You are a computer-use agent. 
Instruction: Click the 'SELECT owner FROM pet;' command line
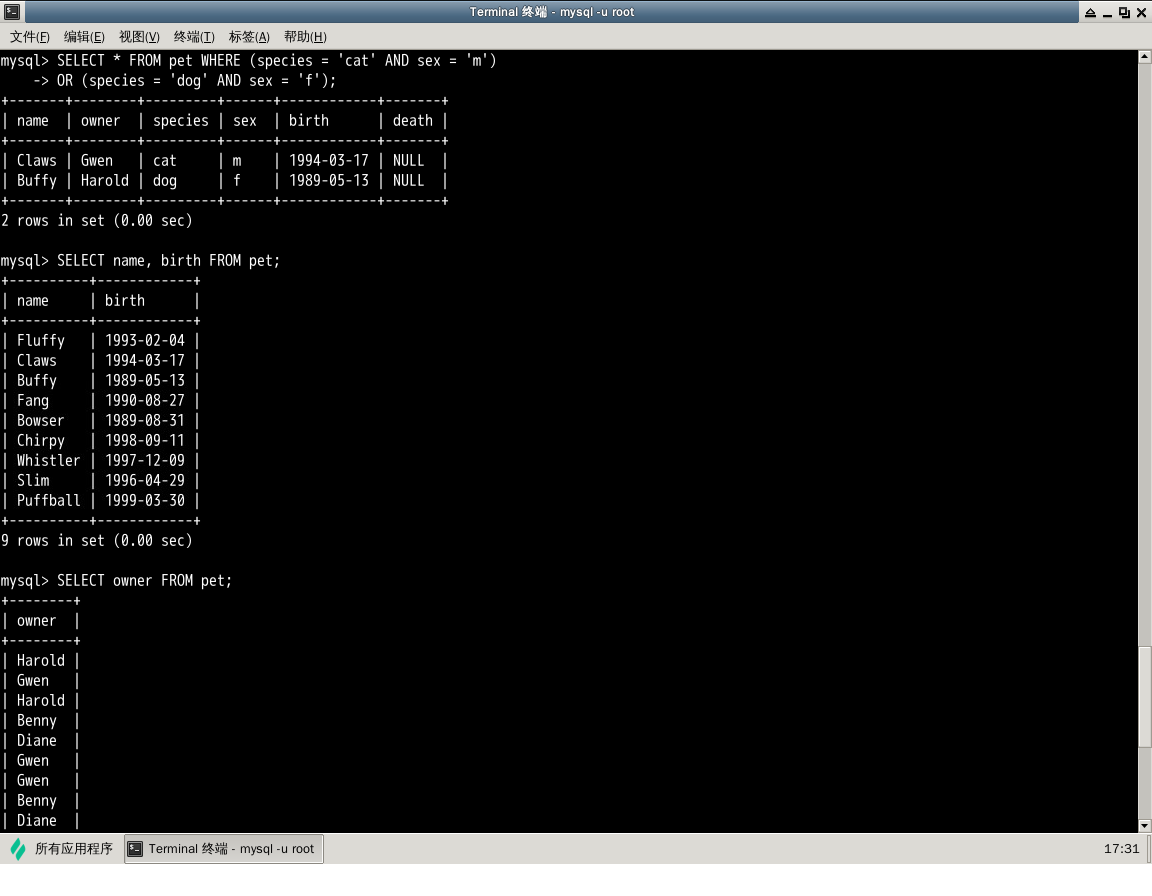tap(144, 580)
